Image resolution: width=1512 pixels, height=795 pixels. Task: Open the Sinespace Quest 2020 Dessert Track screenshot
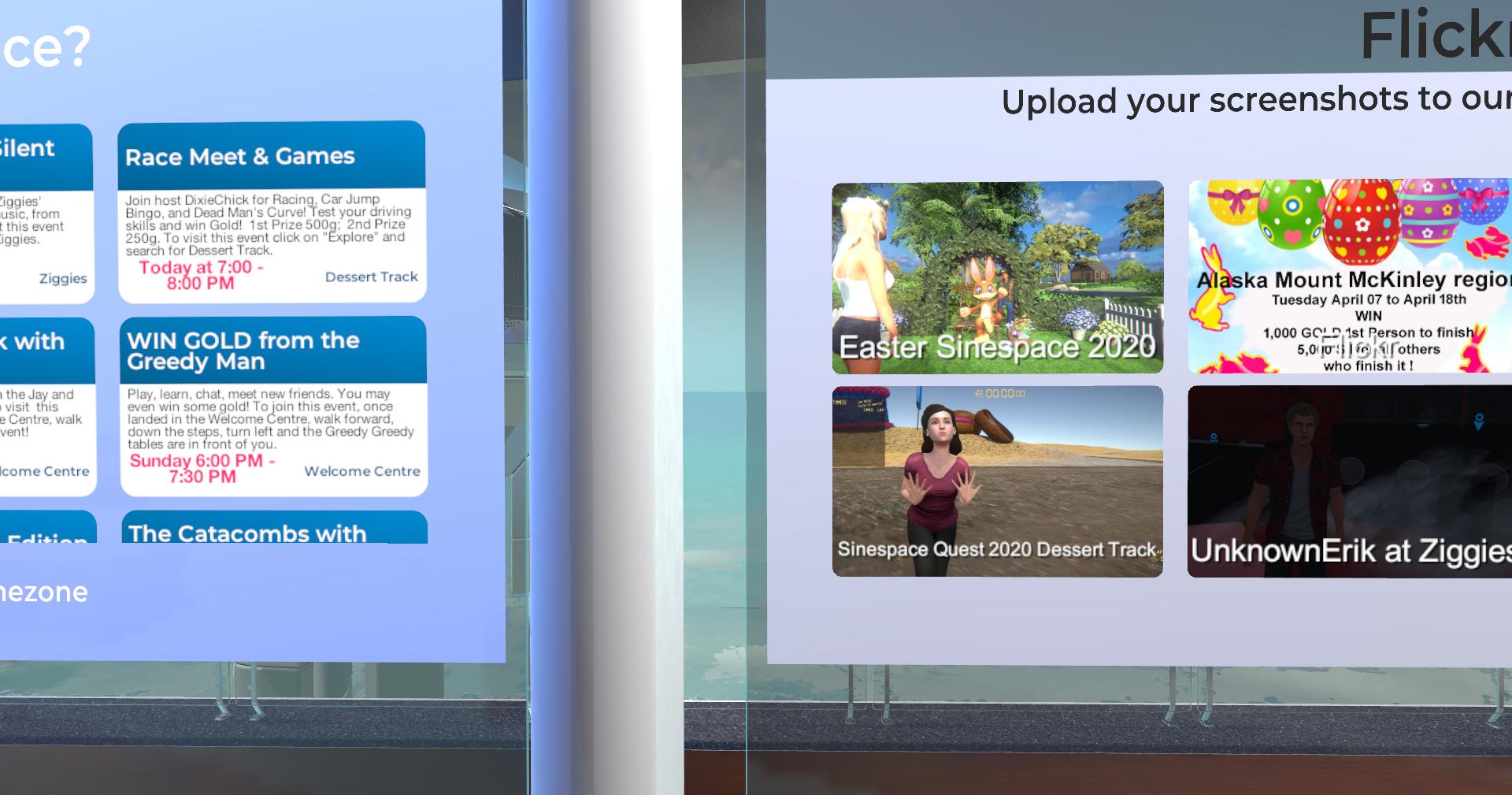tap(997, 481)
